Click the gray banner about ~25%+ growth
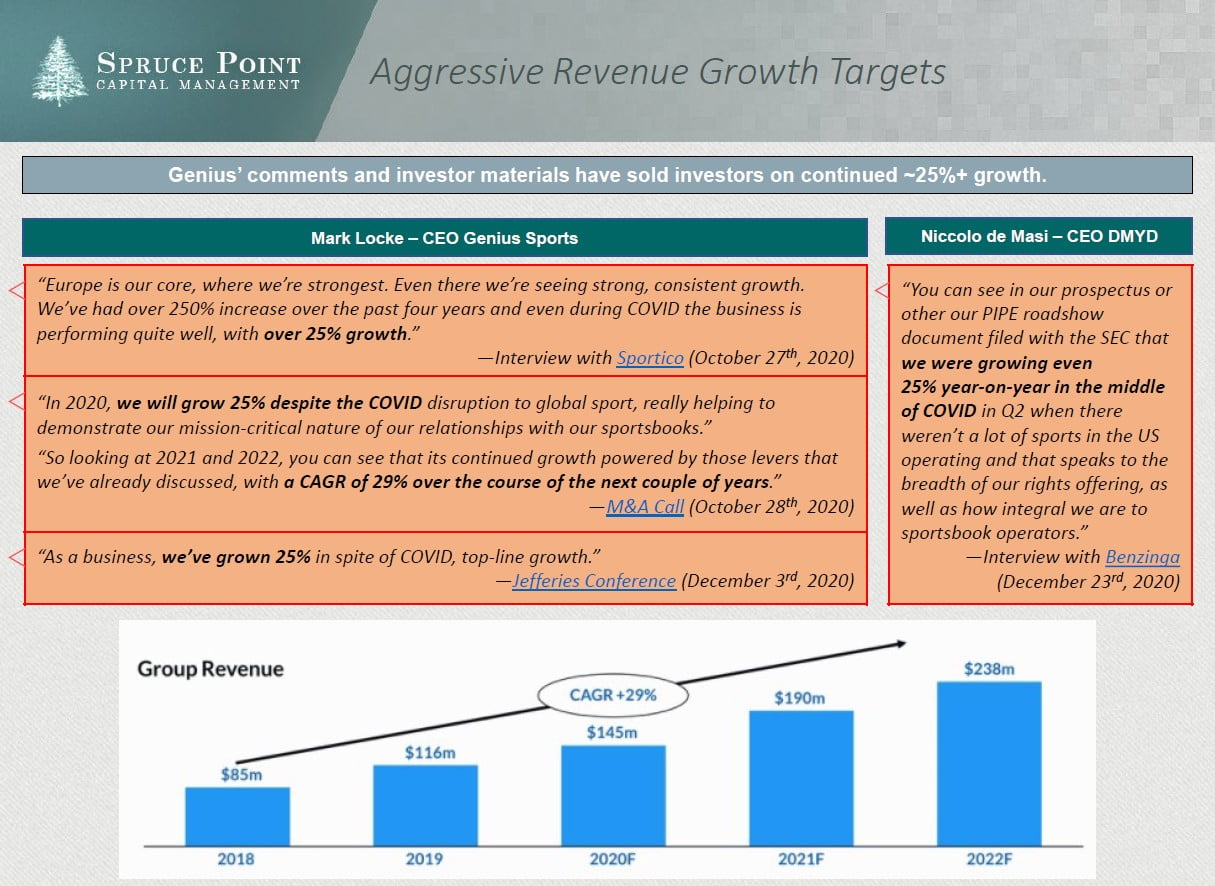 click(607, 175)
